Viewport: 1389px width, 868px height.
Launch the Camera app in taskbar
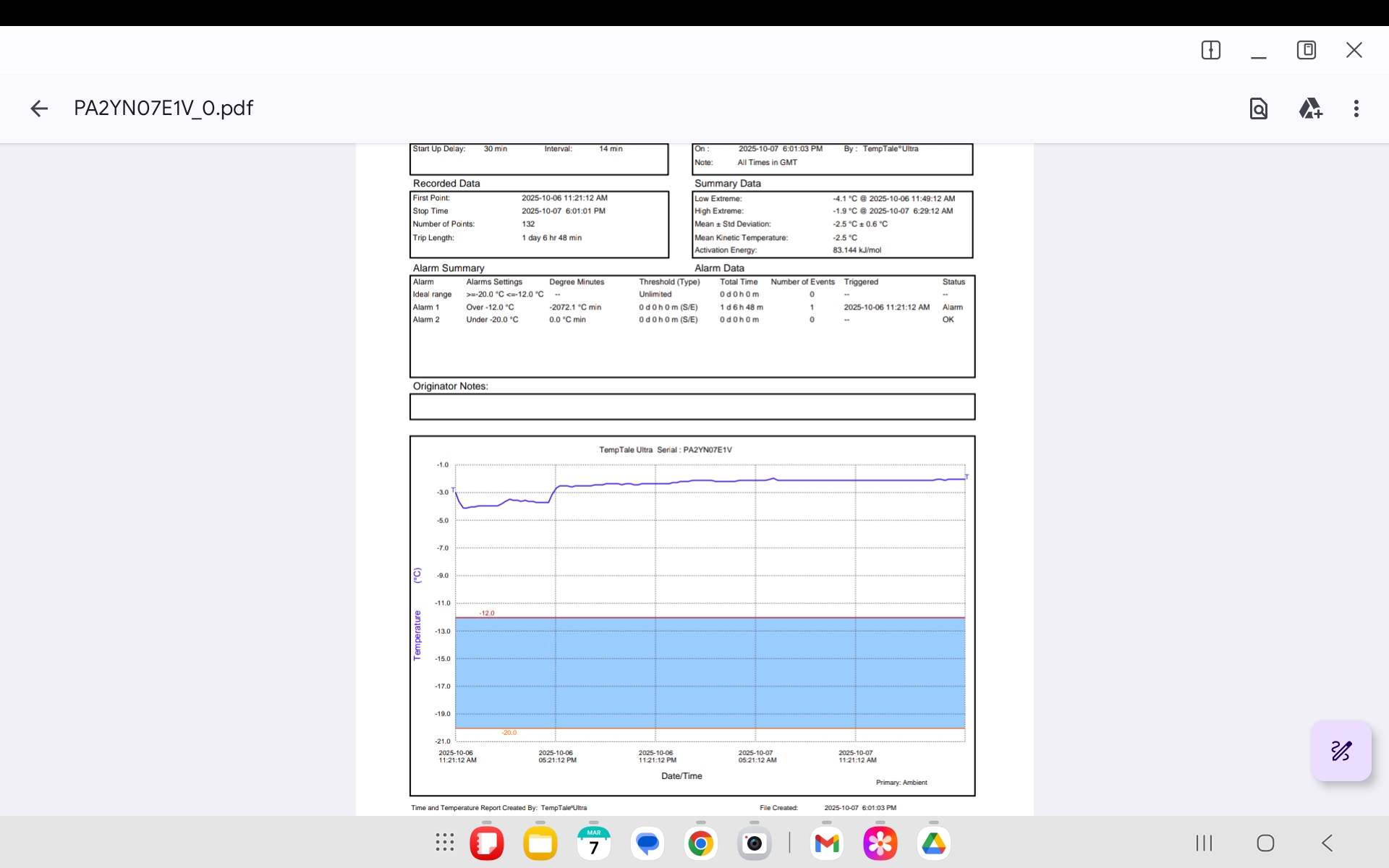[755, 843]
